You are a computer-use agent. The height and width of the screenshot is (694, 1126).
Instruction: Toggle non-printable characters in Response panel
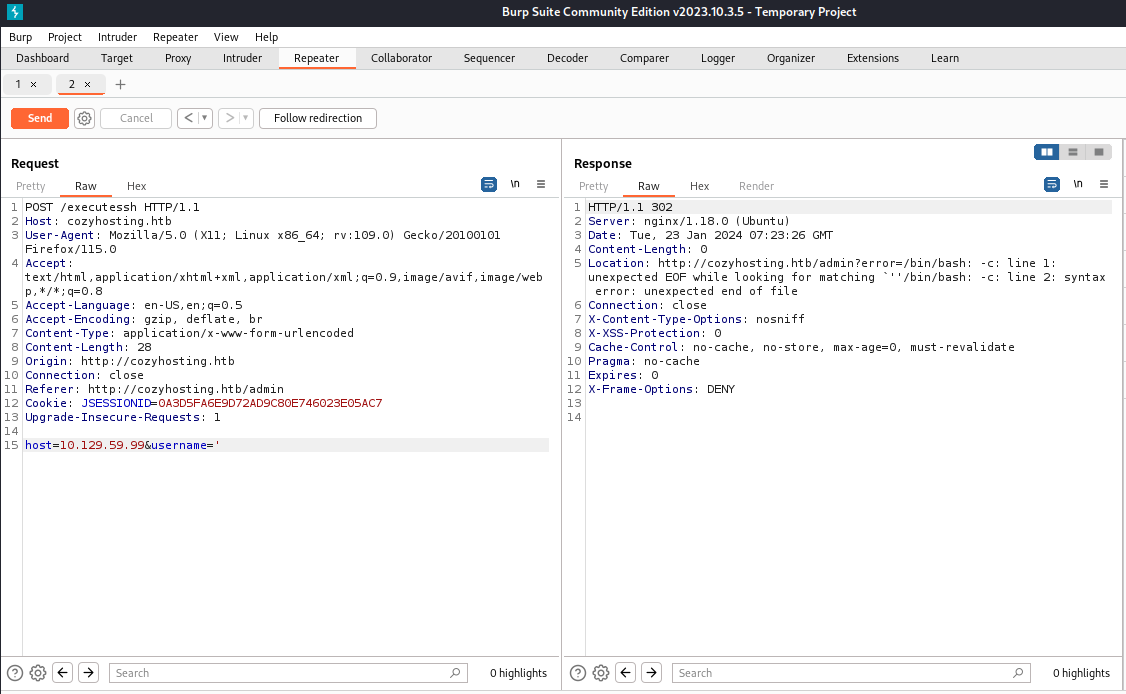click(1078, 185)
